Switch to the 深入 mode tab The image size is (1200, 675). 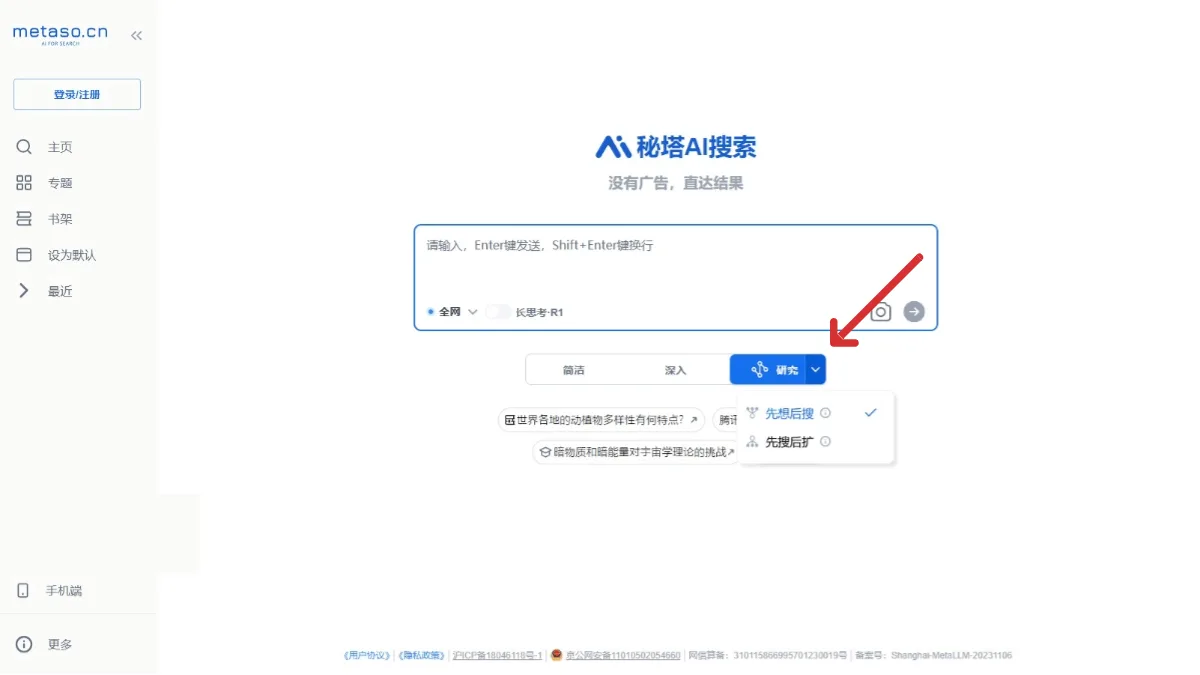pos(676,370)
